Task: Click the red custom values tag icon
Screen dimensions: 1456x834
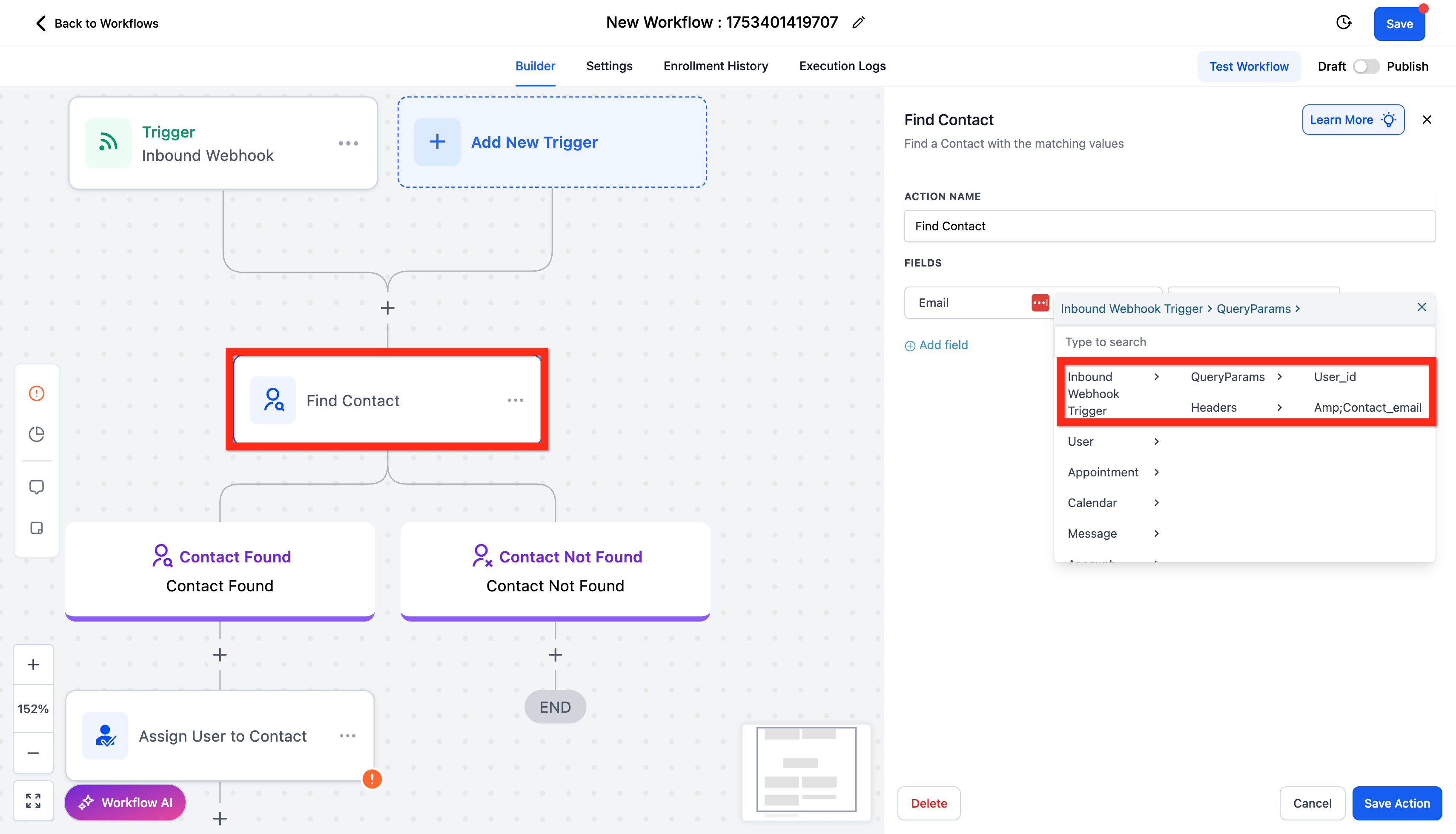Action: (1040, 302)
